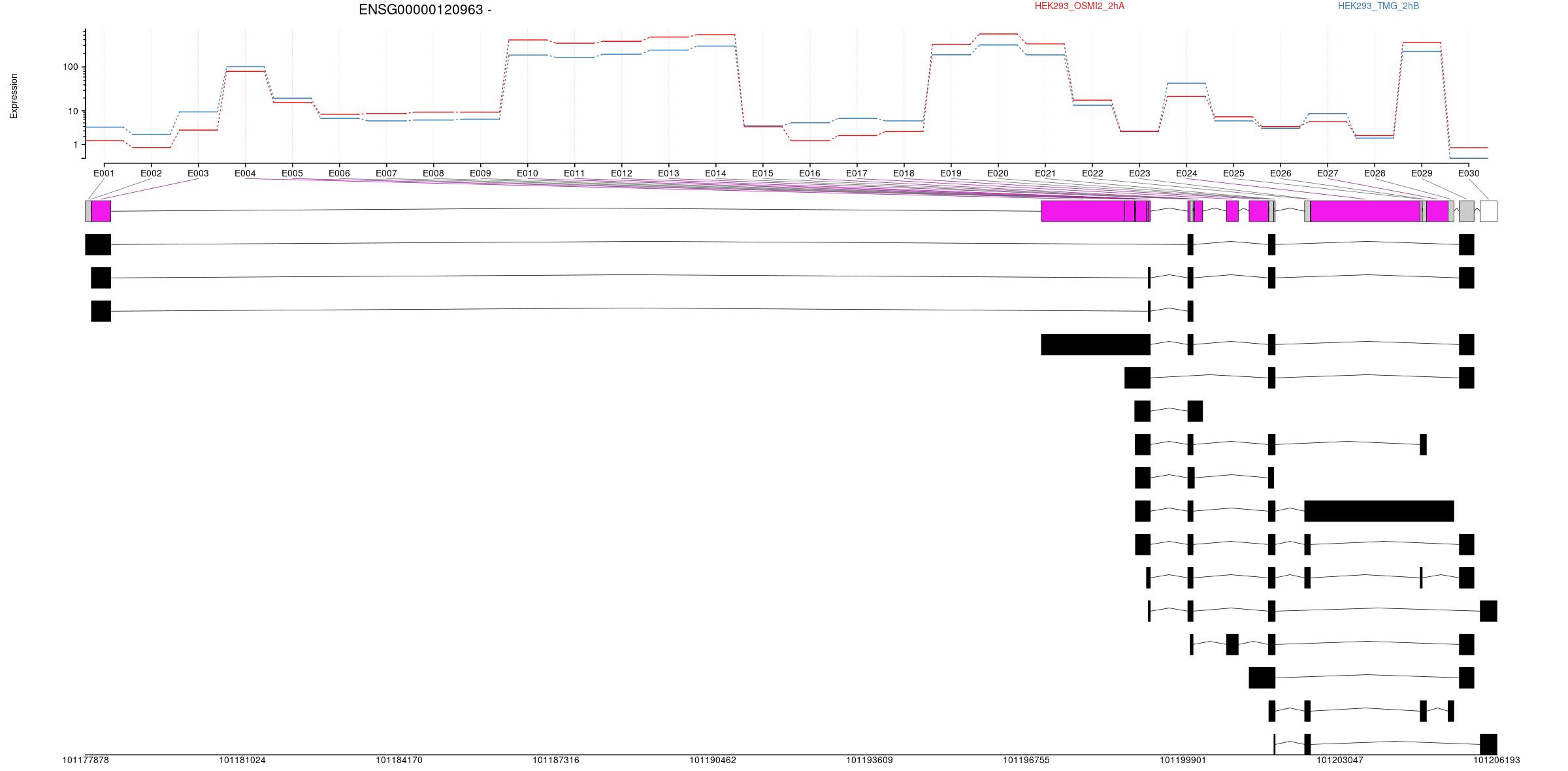Click exon label E026
1568x771 pixels.
[x=1281, y=173]
